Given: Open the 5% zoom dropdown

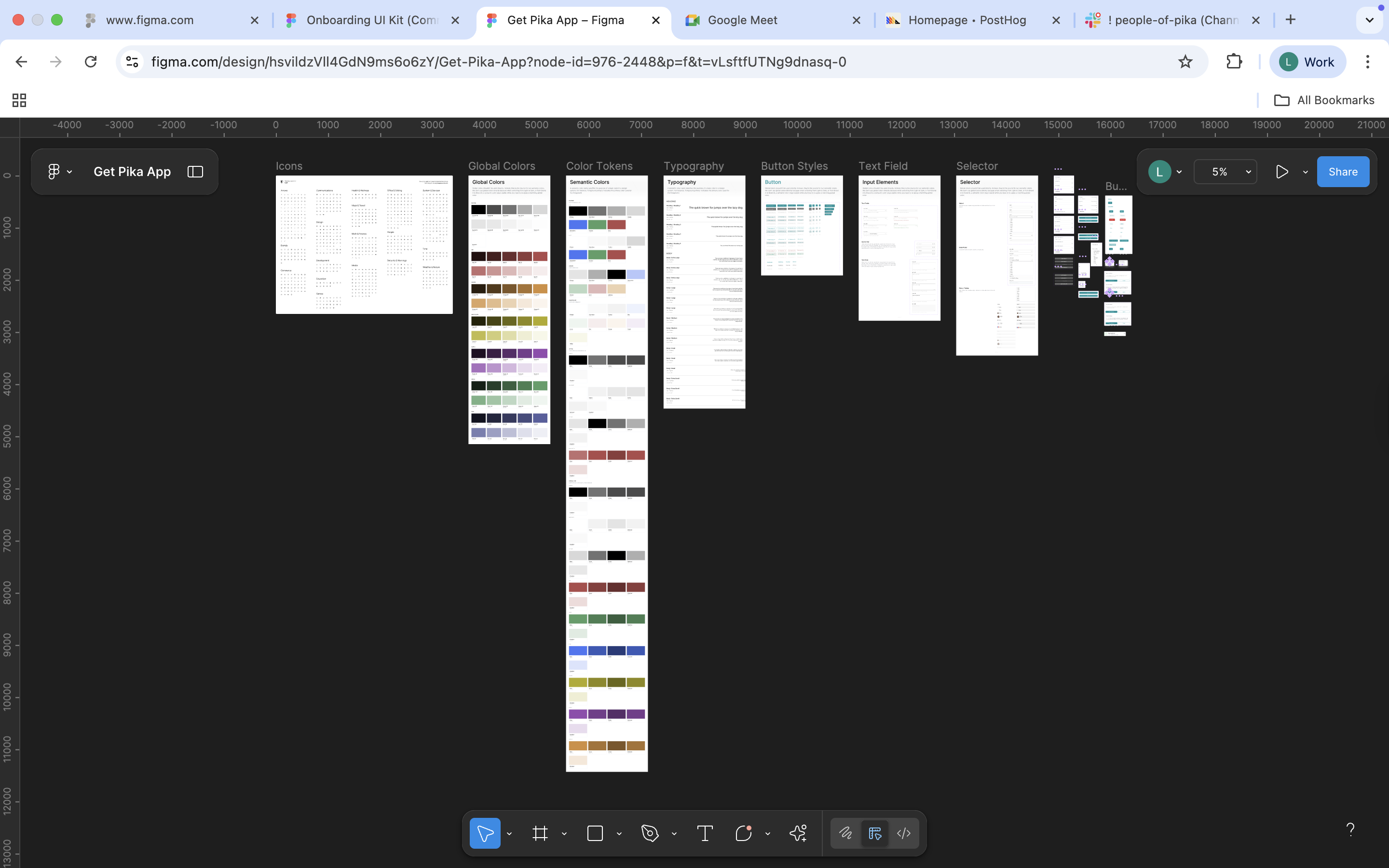Looking at the screenshot, I should [x=1226, y=172].
